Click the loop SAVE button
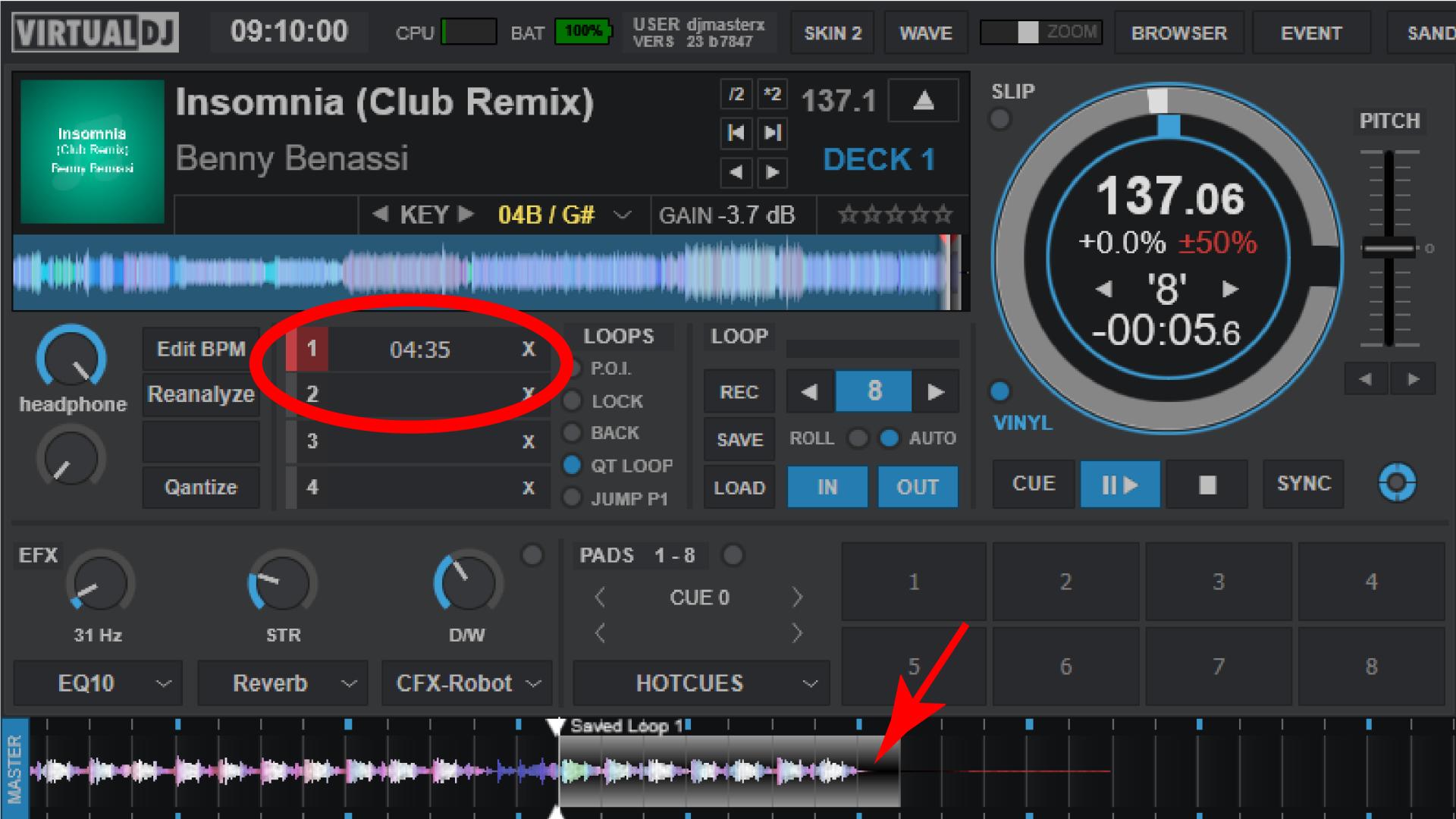 point(739,439)
